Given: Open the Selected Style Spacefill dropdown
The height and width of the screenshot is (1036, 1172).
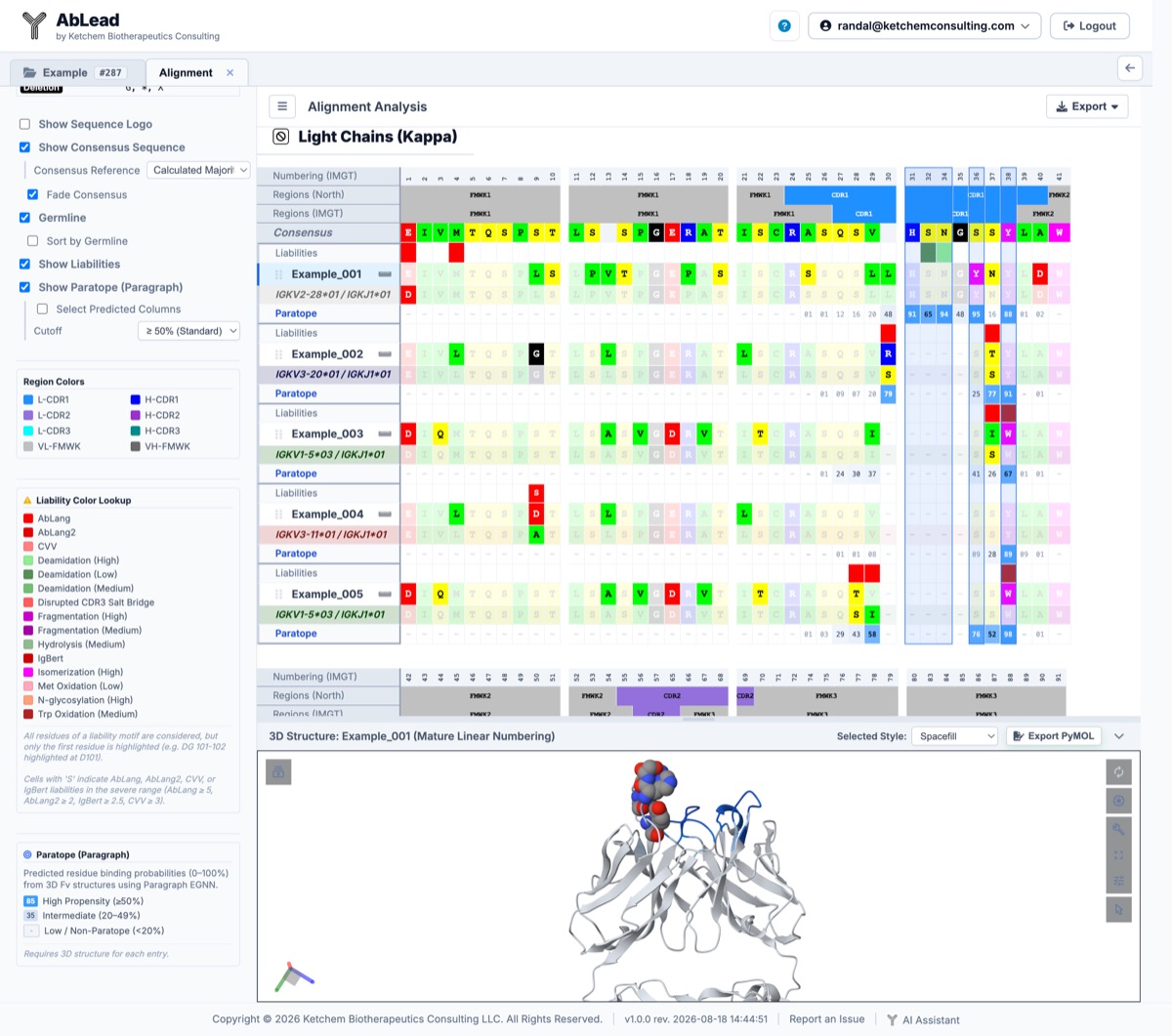Looking at the screenshot, I should (x=955, y=736).
